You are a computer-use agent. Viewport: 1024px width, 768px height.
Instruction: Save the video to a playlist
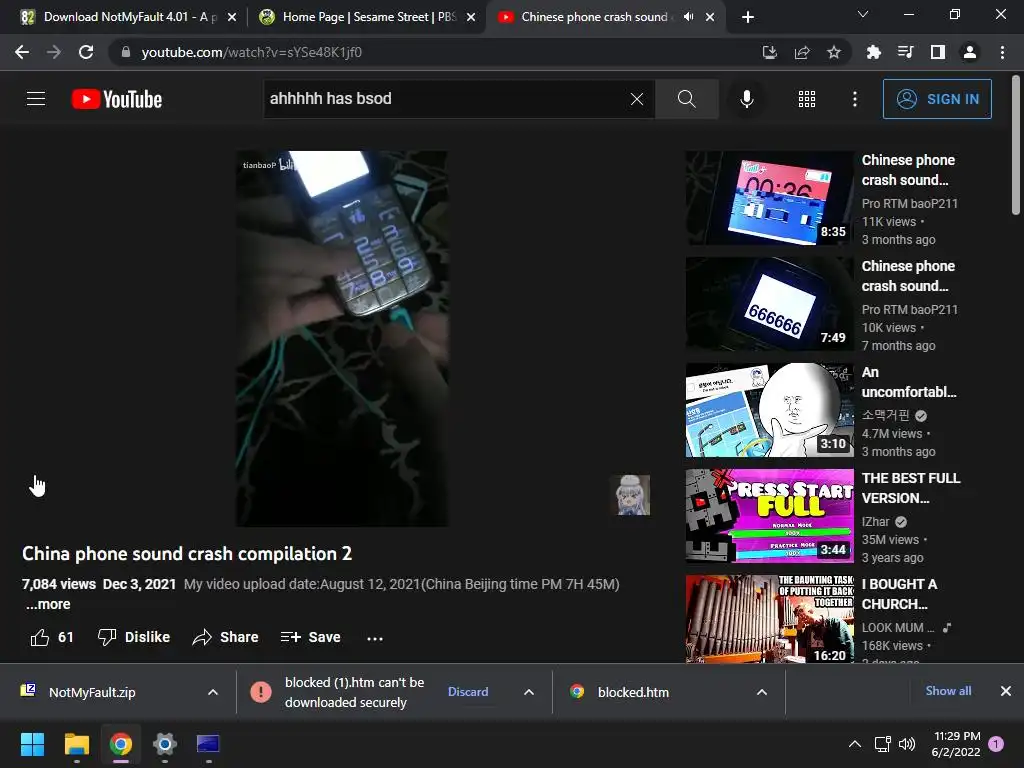point(310,637)
